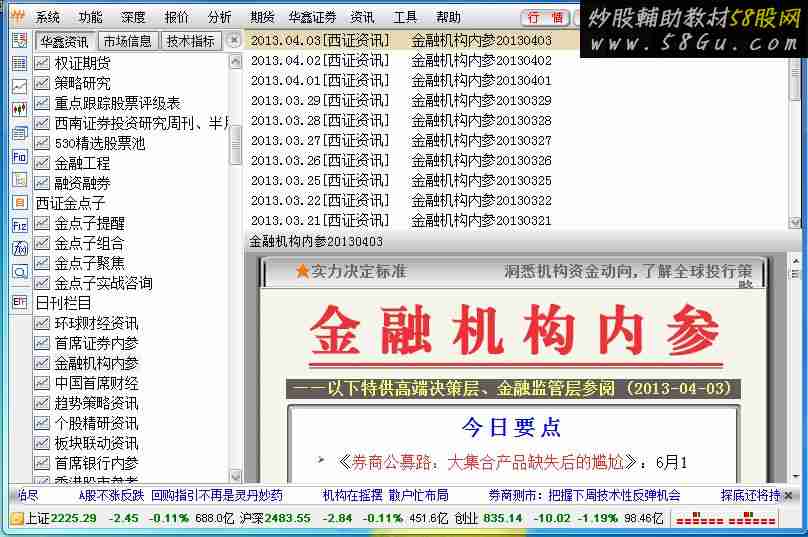Click the chart icon beside 金融工程
Viewport: 808px width, 537px height.
pos(42,163)
